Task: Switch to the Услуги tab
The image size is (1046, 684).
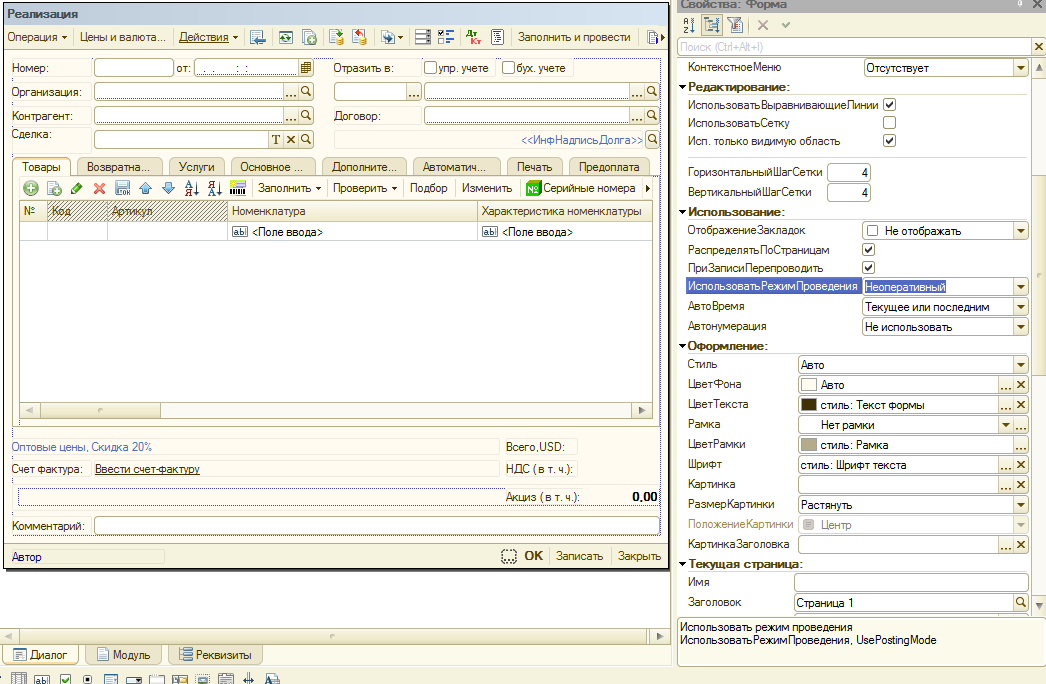Action: (x=196, y=167)
